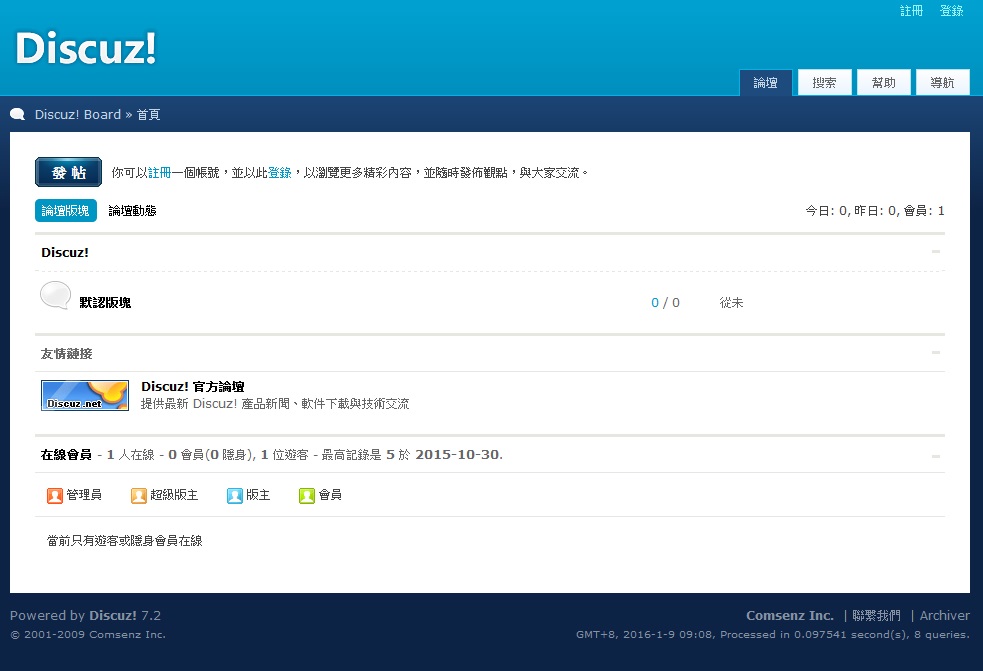The image size is (983, 671).
Task: Click 登錄 link at top right
Action: click(x=952, y=11)
